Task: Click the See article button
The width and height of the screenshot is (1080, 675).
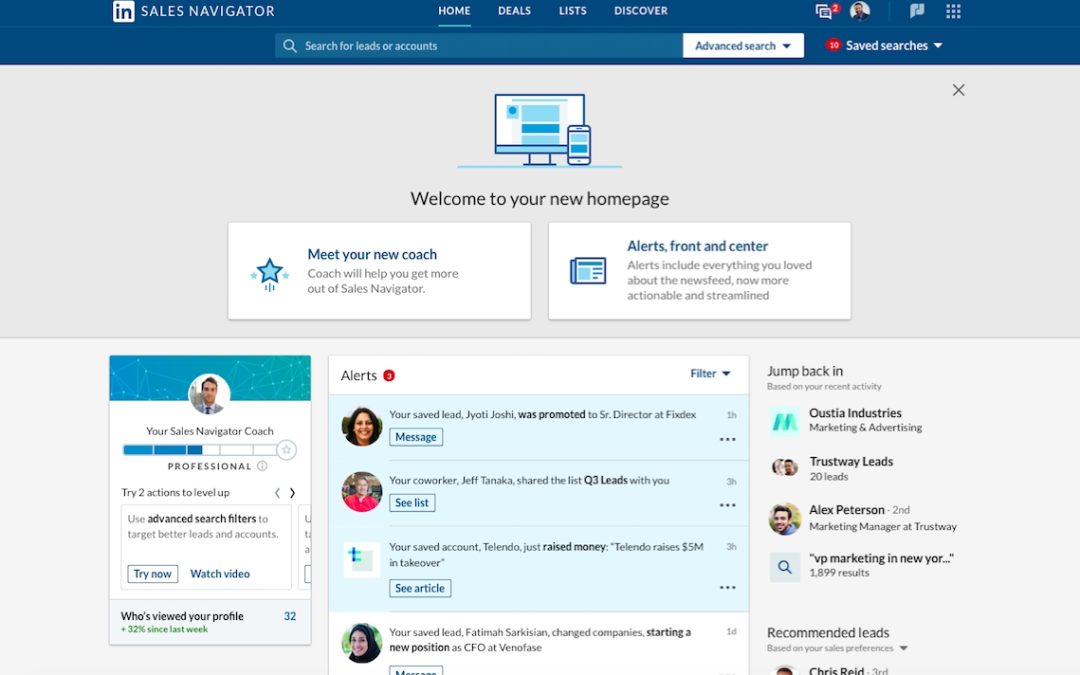Action: point(420,589)
